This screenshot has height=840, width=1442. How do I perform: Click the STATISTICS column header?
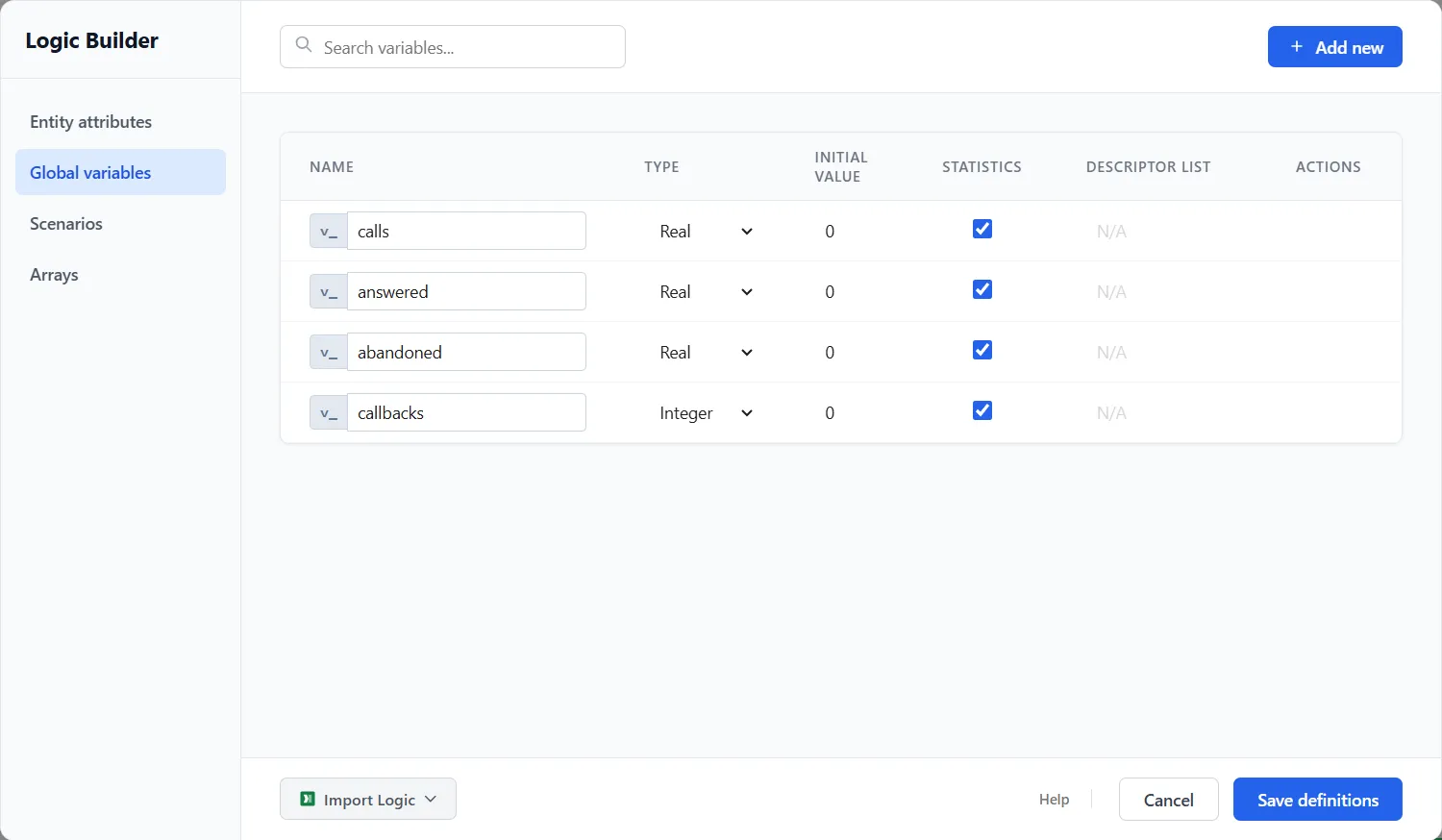[982, 167]
